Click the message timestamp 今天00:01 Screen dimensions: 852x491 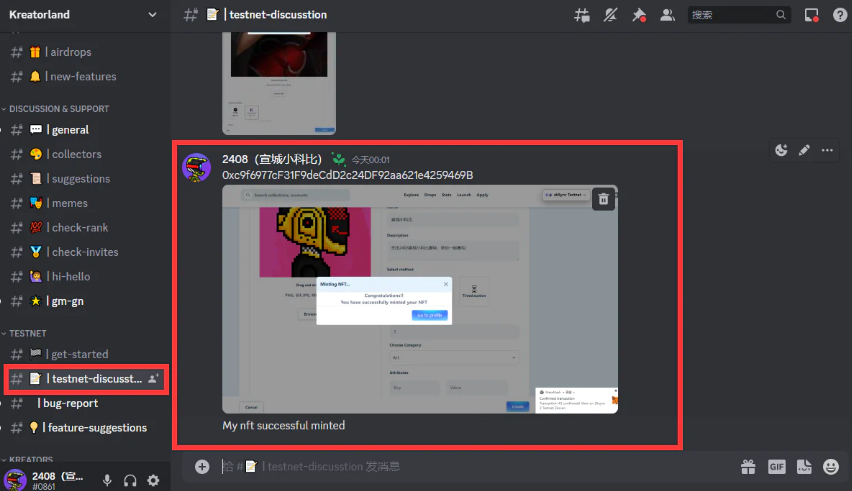point(371,160)
